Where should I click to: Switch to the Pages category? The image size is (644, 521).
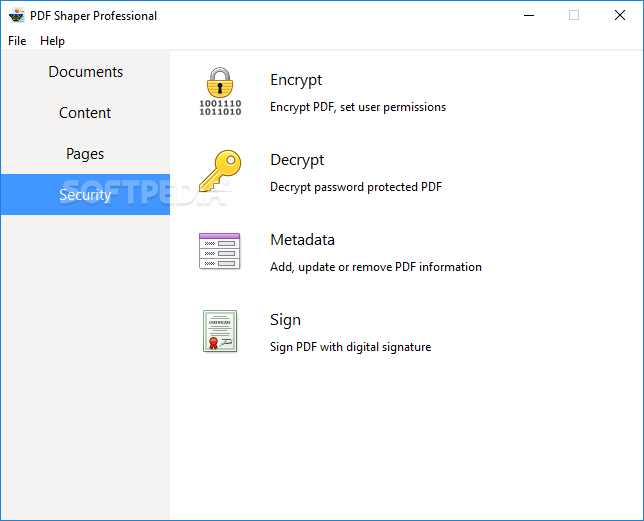(85, 154)
